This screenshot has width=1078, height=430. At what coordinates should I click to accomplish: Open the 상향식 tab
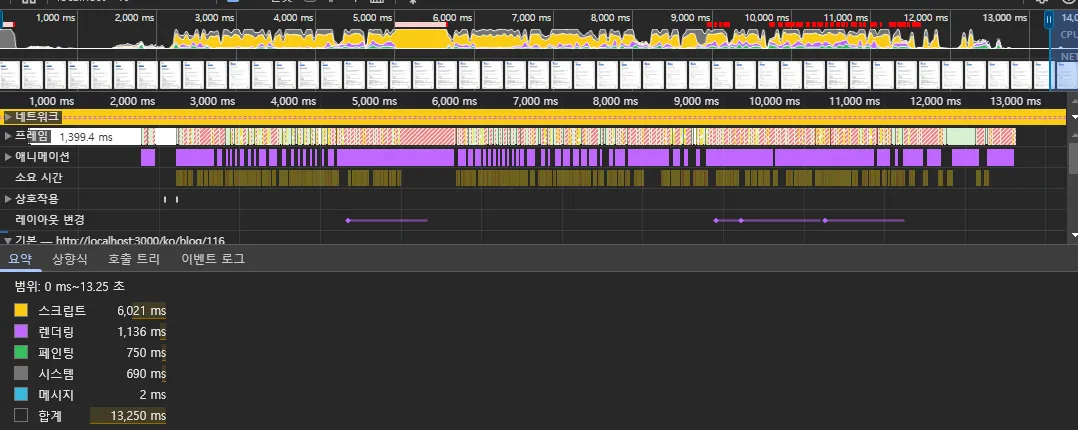pos(70,259)
